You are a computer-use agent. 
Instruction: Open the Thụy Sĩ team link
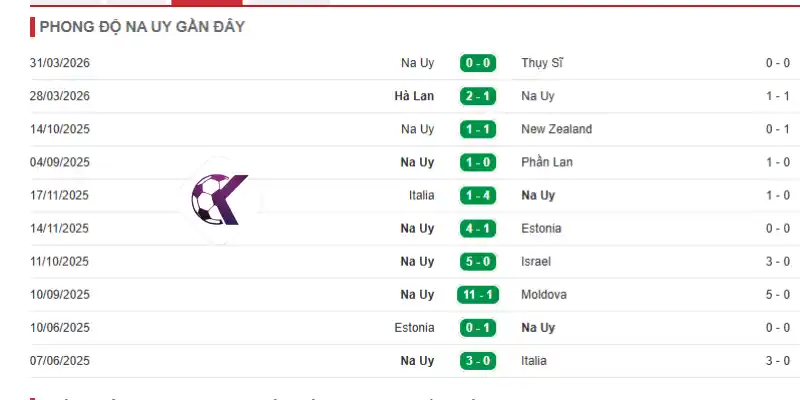click(x=542, y=63)
